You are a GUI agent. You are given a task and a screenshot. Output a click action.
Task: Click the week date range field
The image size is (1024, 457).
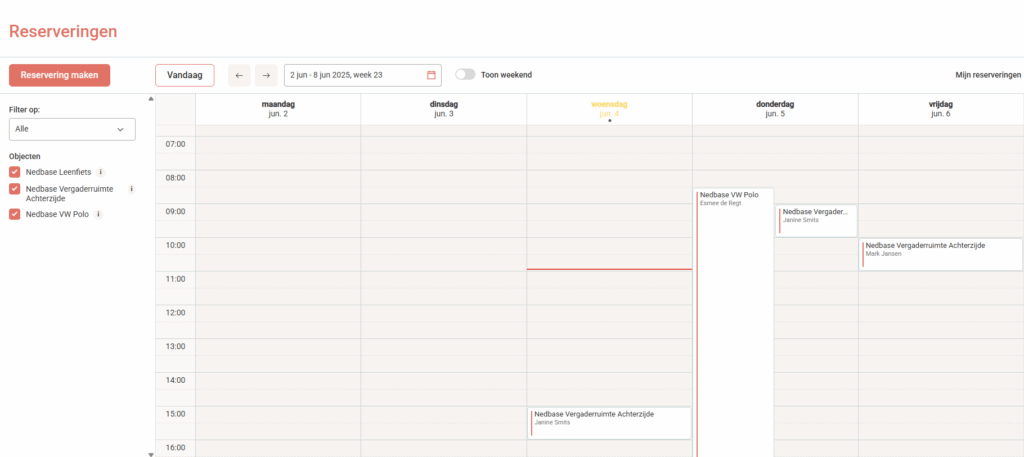tap(350, 75)
